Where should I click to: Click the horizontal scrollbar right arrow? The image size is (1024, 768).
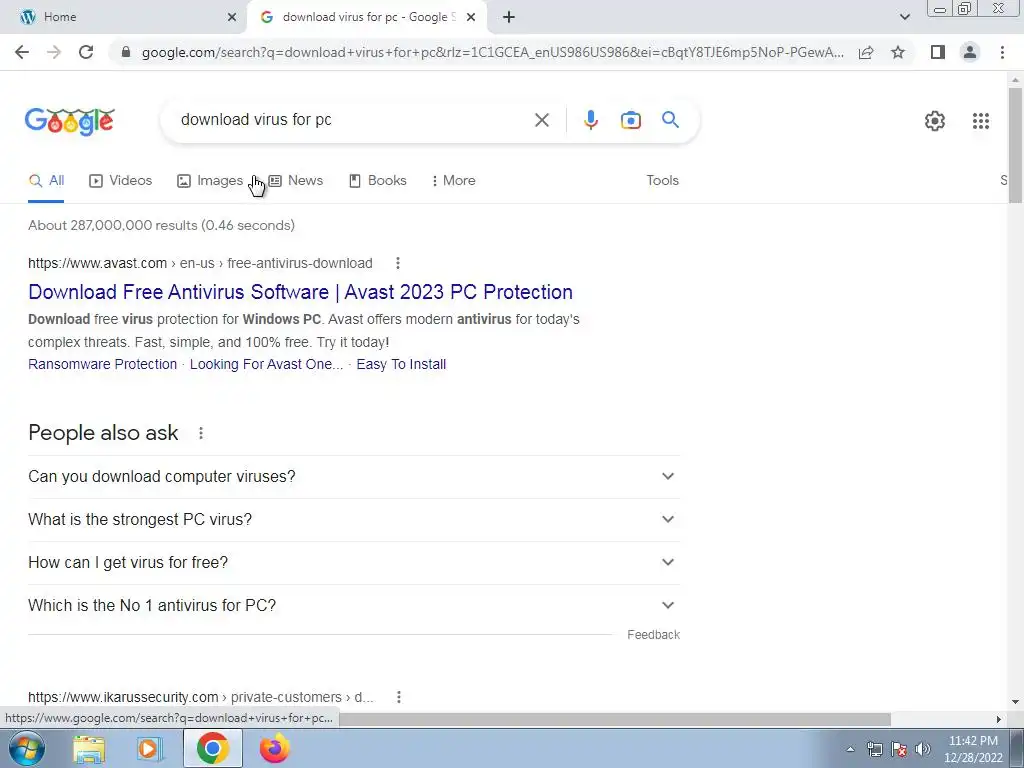point(999,719)
